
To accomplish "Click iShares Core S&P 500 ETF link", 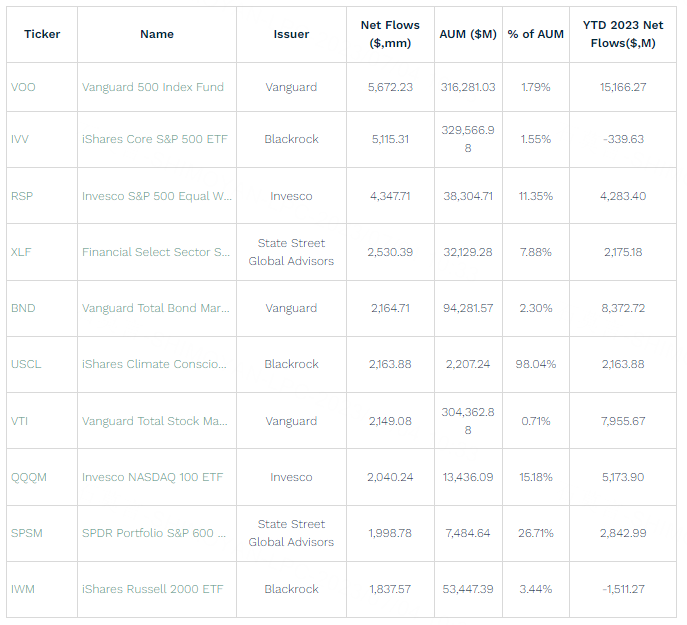I will click(x=153, y=139).
